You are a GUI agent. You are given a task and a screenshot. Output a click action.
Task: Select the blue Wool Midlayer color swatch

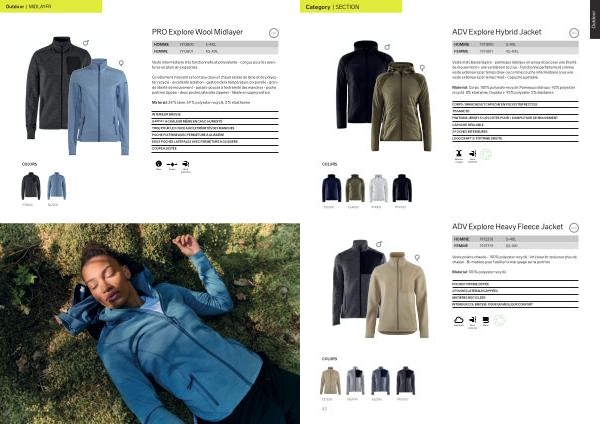click(57, 186)
